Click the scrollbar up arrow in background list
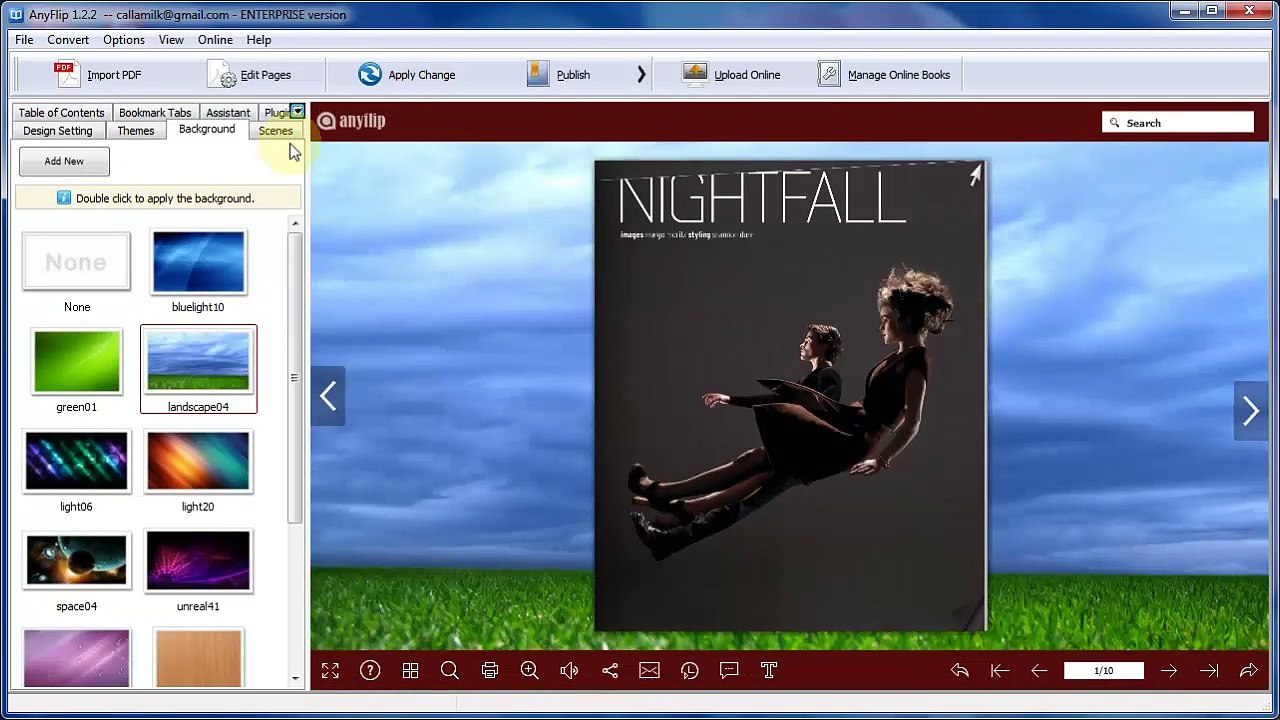 point(295,223)
